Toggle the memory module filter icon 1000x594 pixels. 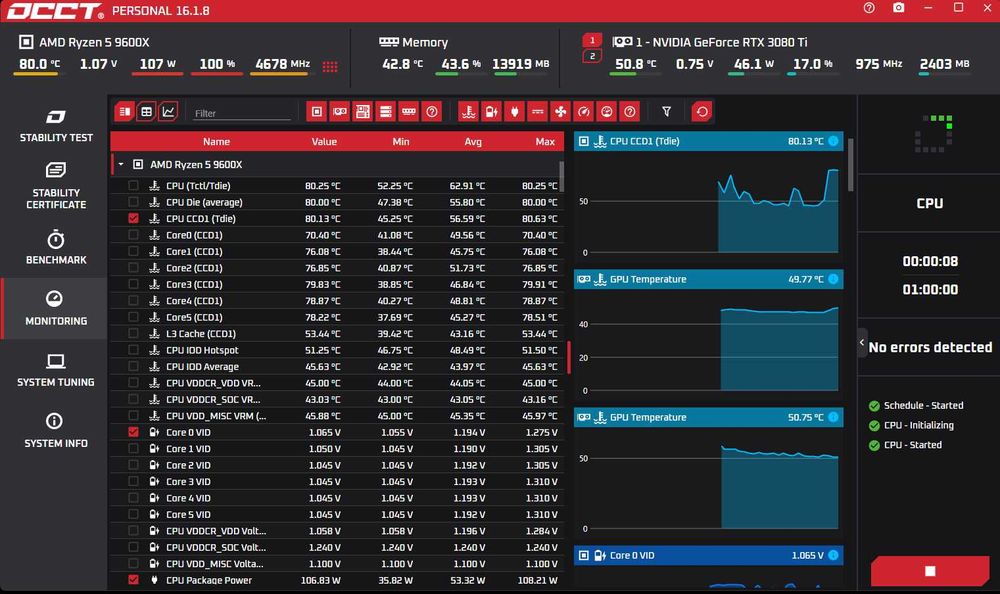coord(409,112)
